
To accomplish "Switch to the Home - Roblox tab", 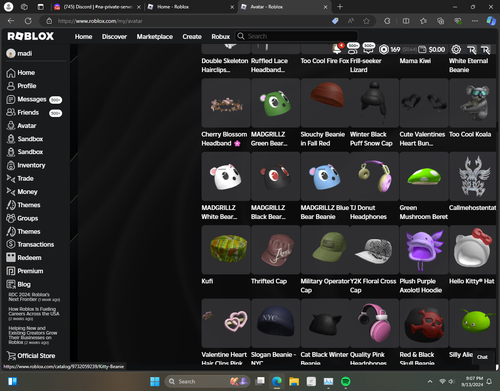I will (190, 7).
